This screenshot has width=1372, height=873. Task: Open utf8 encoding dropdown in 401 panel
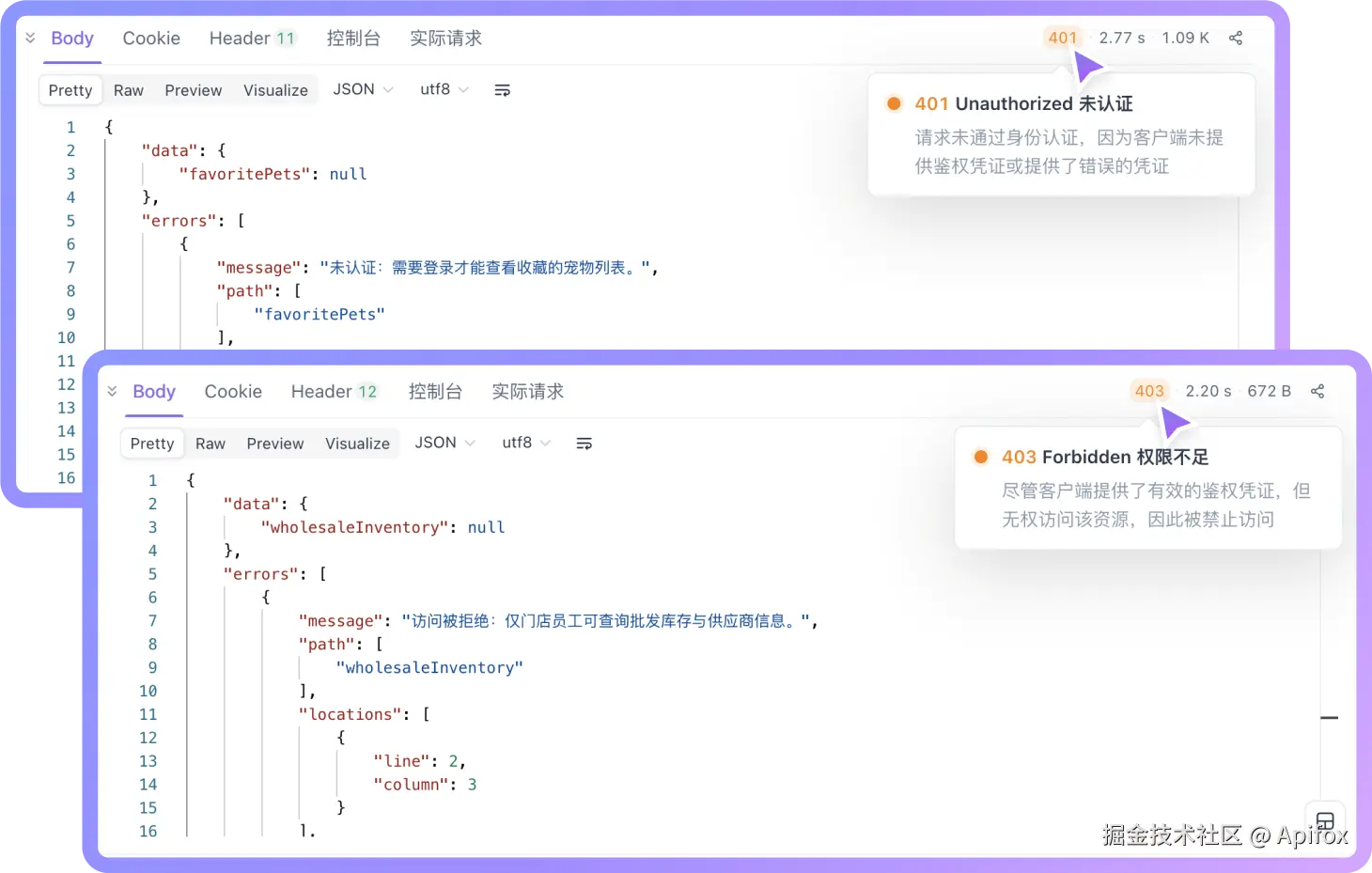point(444,89)
